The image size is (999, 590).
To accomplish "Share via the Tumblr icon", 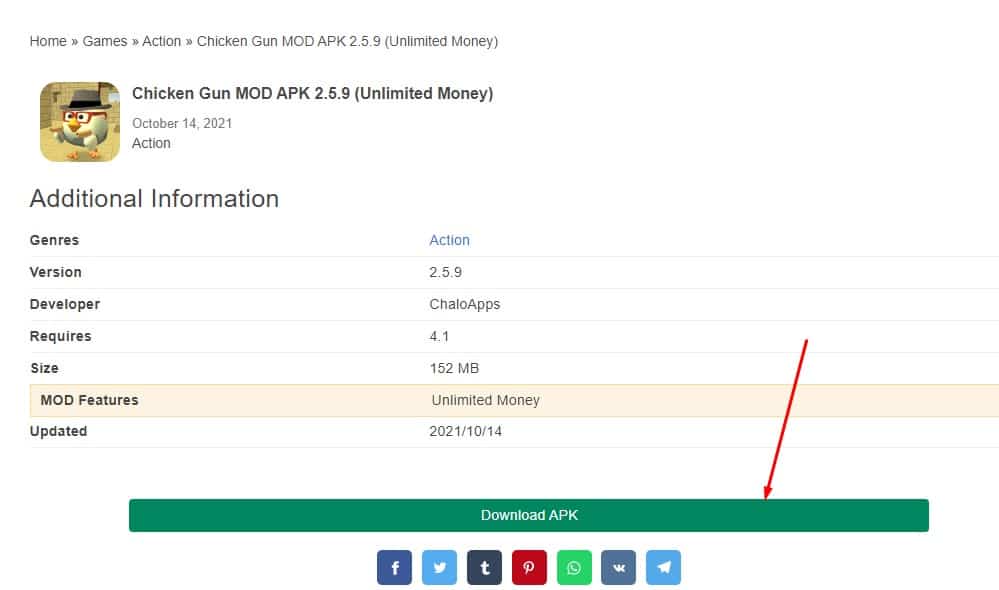I will click(484, 568).
